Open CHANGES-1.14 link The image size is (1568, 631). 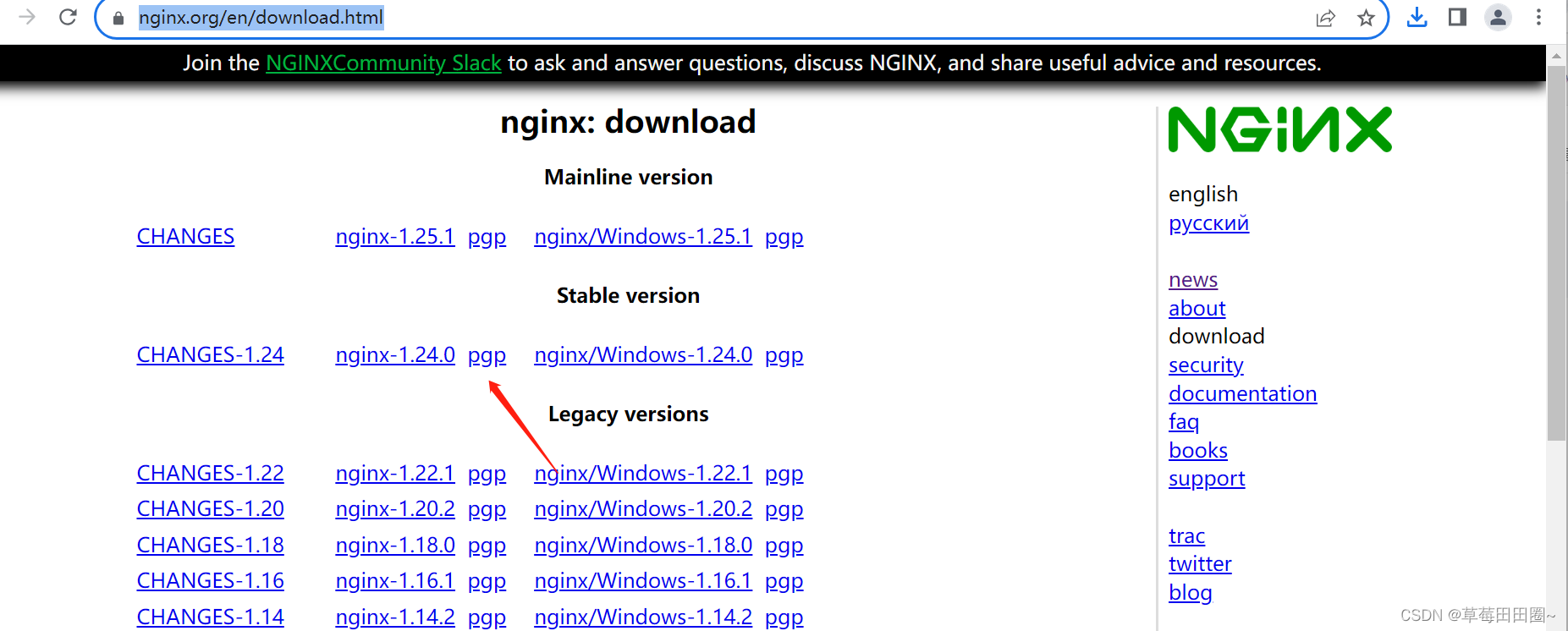[211, 617]
